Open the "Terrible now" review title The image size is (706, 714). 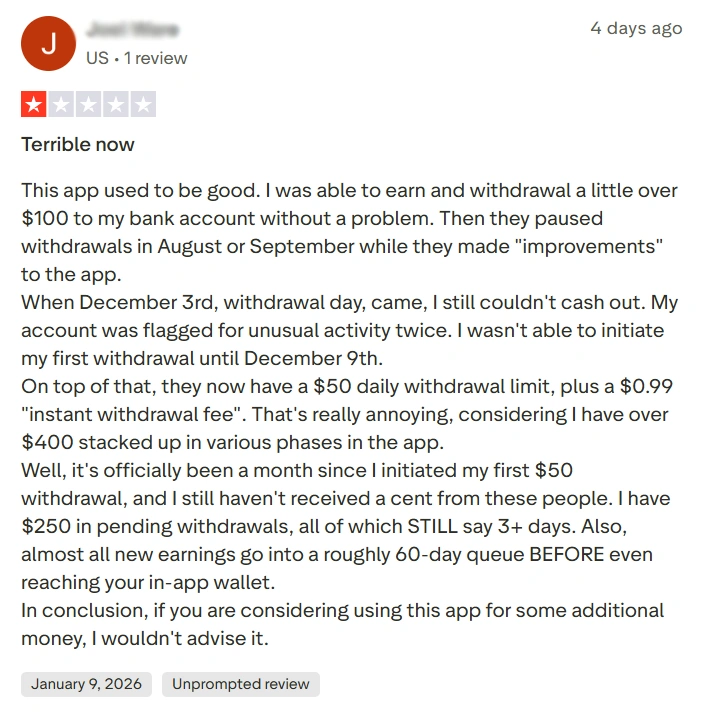(78, 144)
